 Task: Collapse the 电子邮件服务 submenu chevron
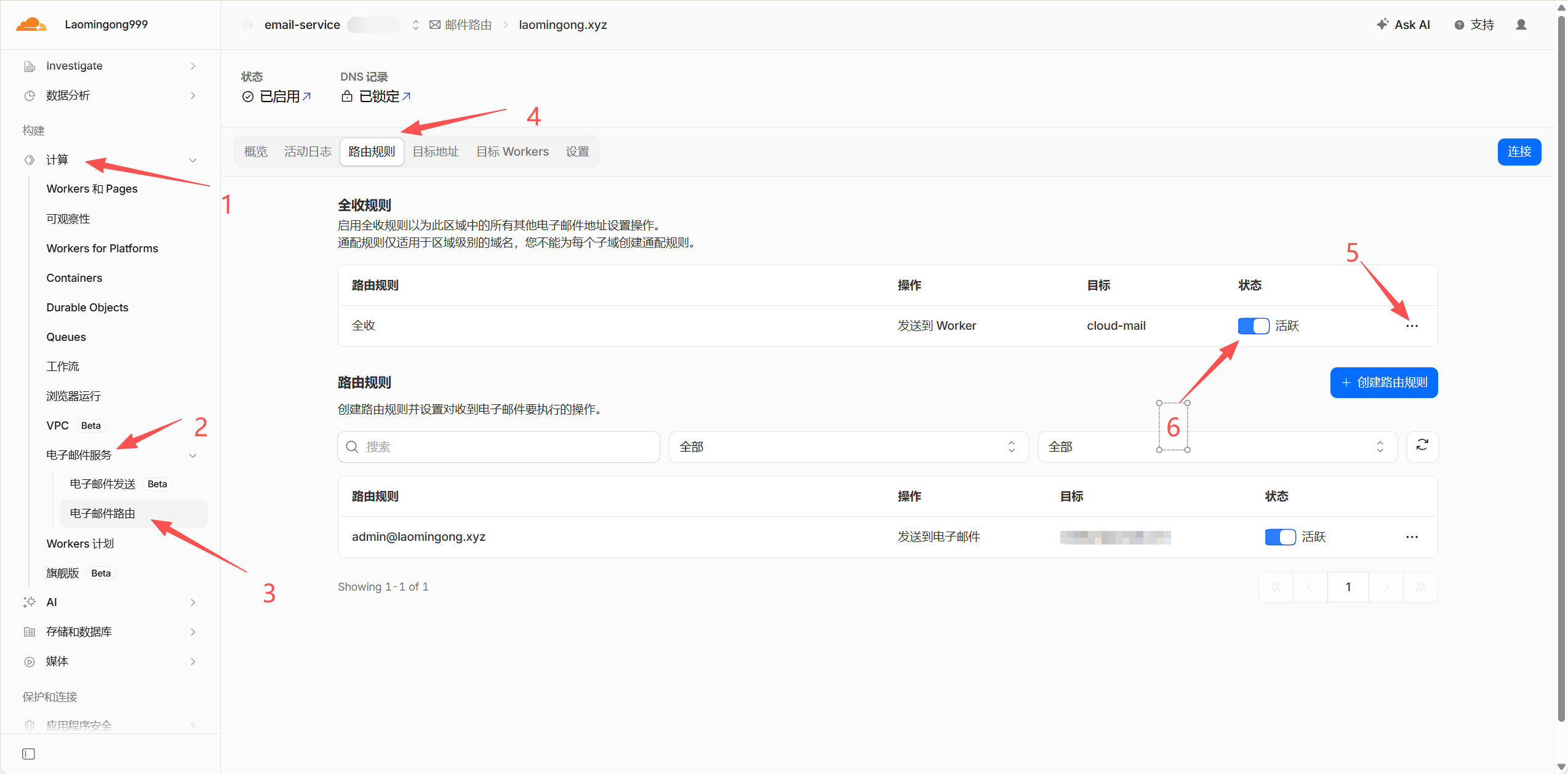click(193, 455)
